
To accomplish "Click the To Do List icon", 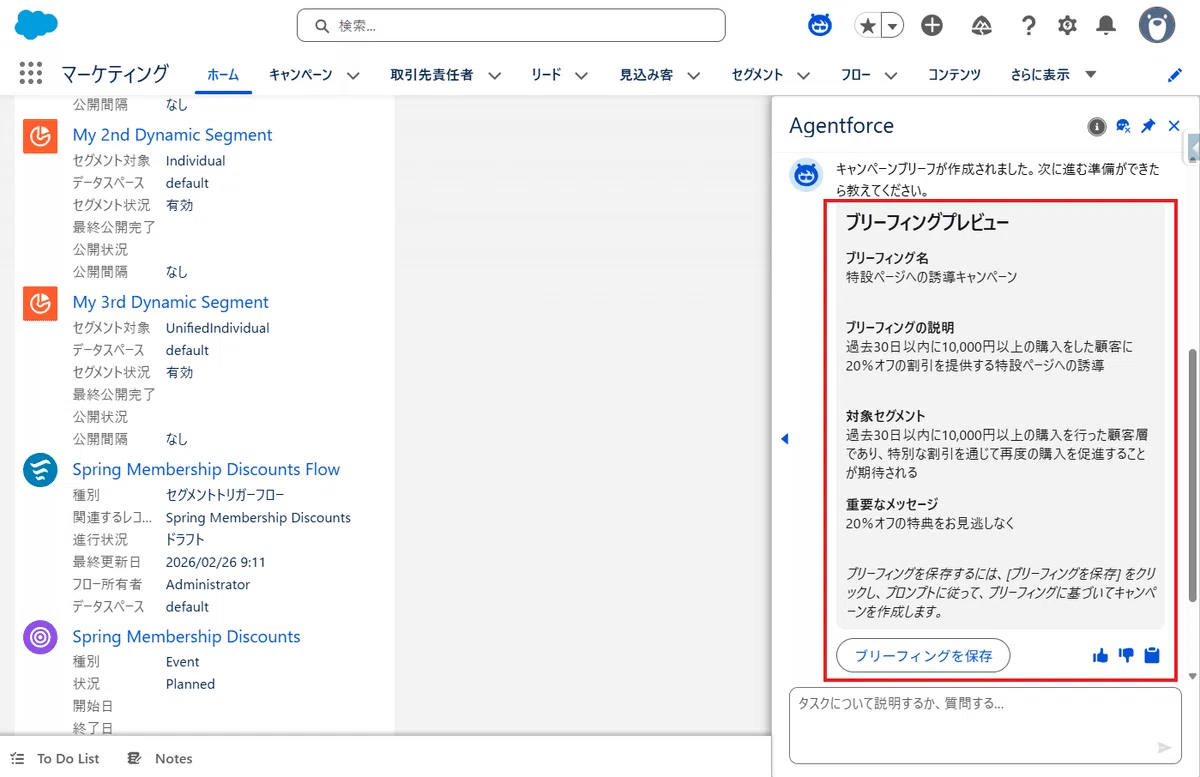I will click(18, 758).
